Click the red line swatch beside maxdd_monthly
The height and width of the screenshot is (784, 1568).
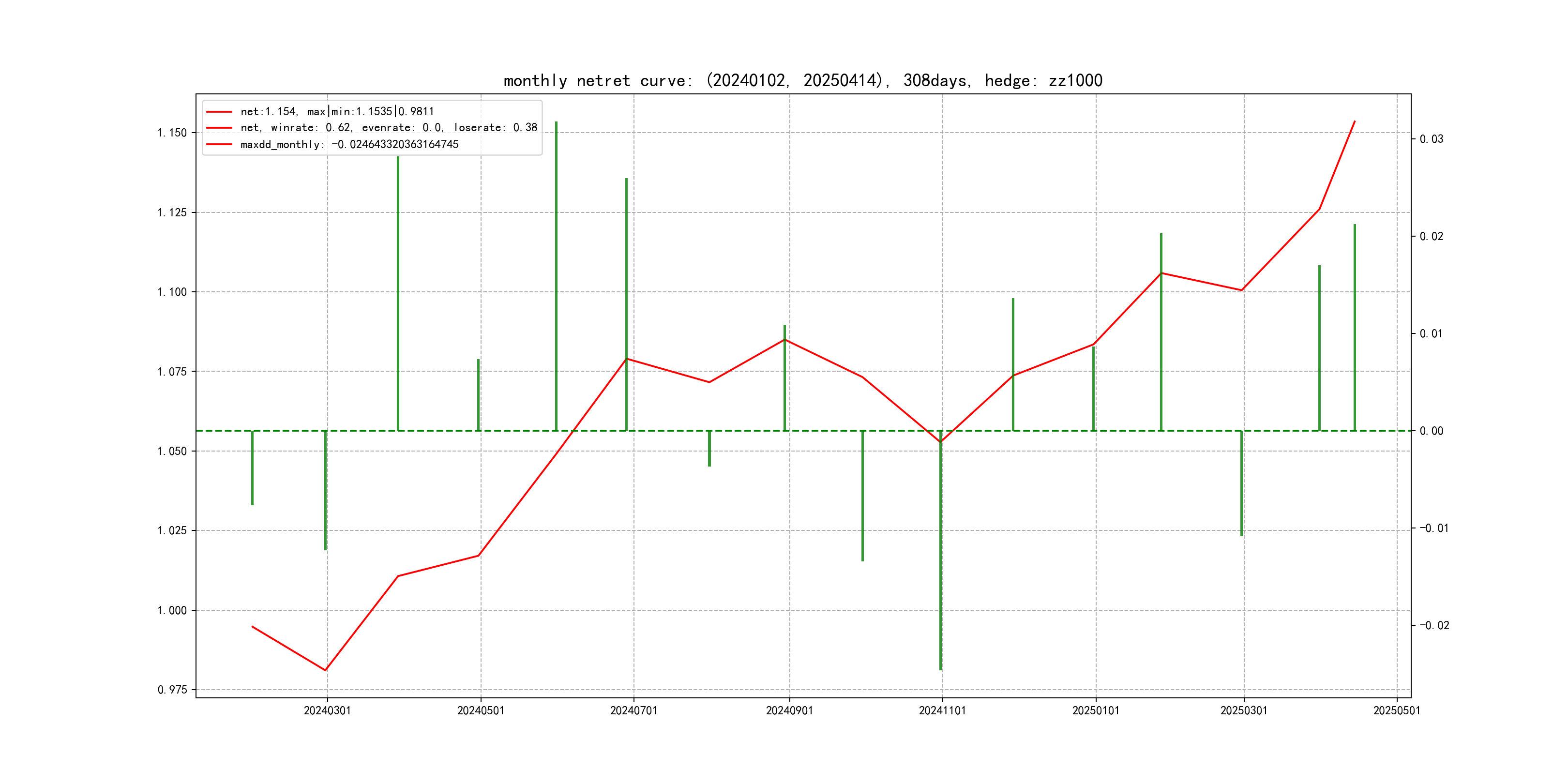pos(219,144)
